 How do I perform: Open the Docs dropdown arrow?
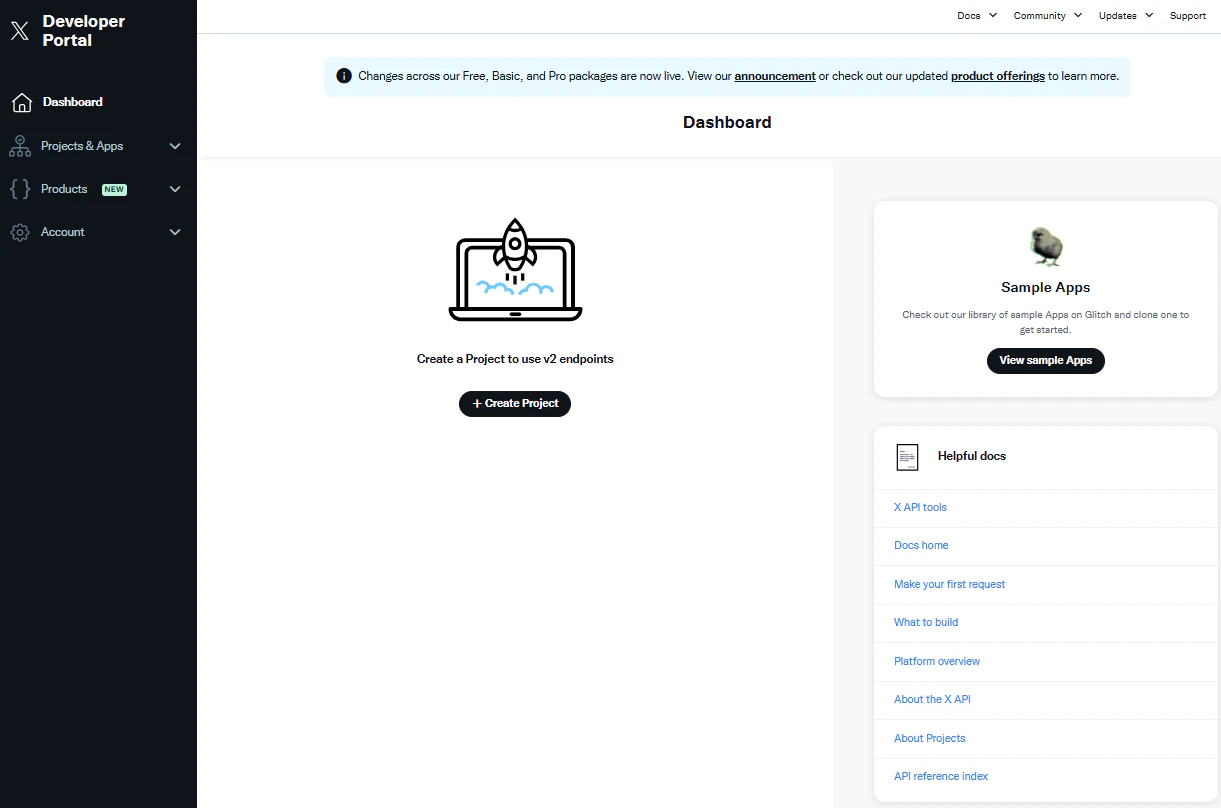pyautogui.click(x=993, y=15)
